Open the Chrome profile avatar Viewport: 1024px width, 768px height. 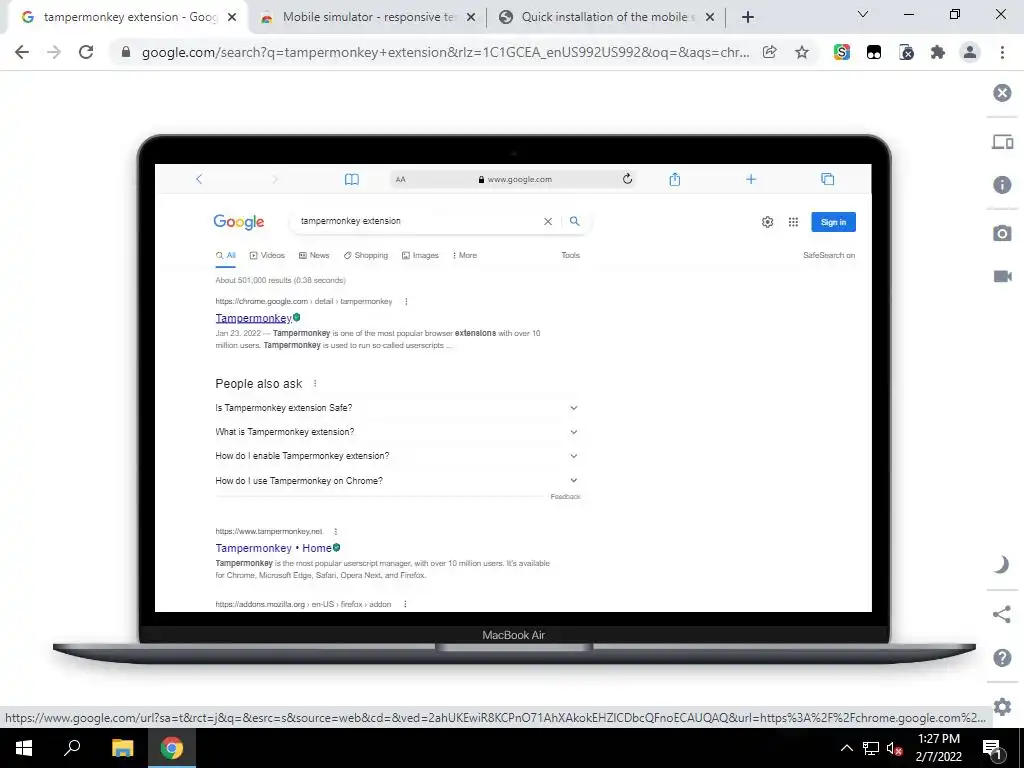point(970,52)
